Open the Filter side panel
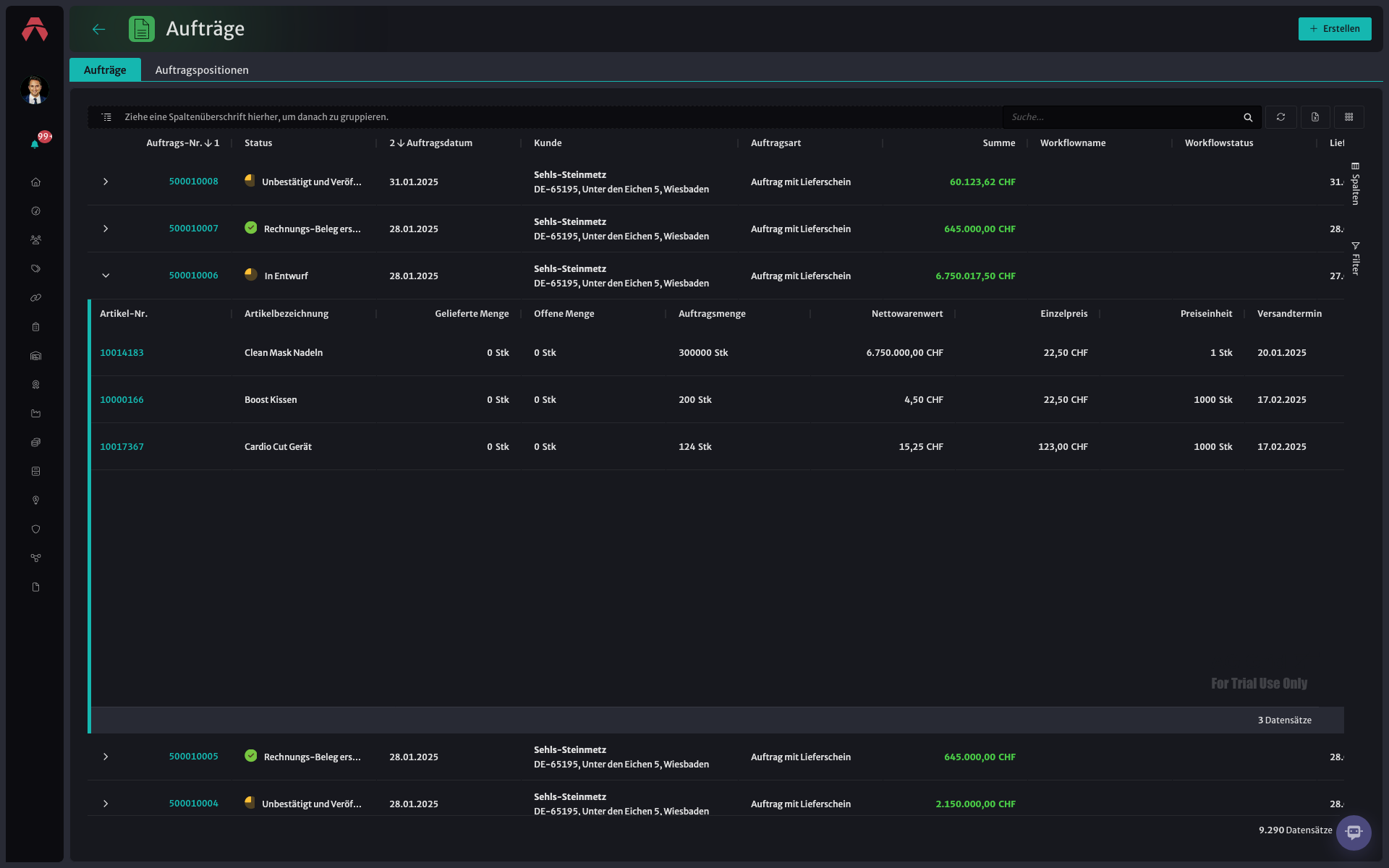The image size is (1389, 868). point(1355,259)
